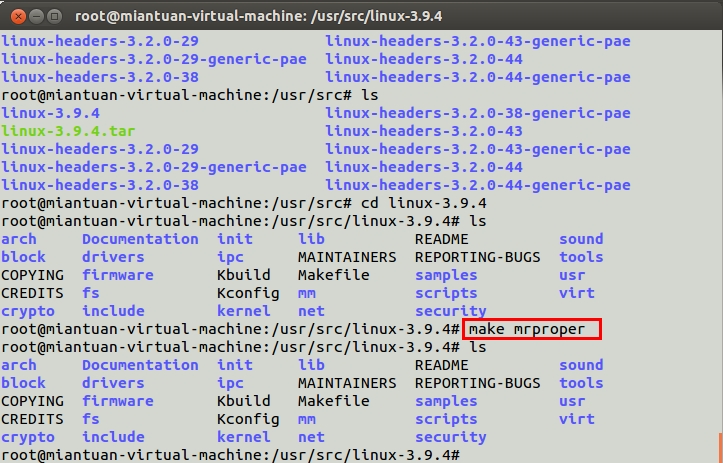Select Kconfig file listed before make mrproper

coord(248,293)
